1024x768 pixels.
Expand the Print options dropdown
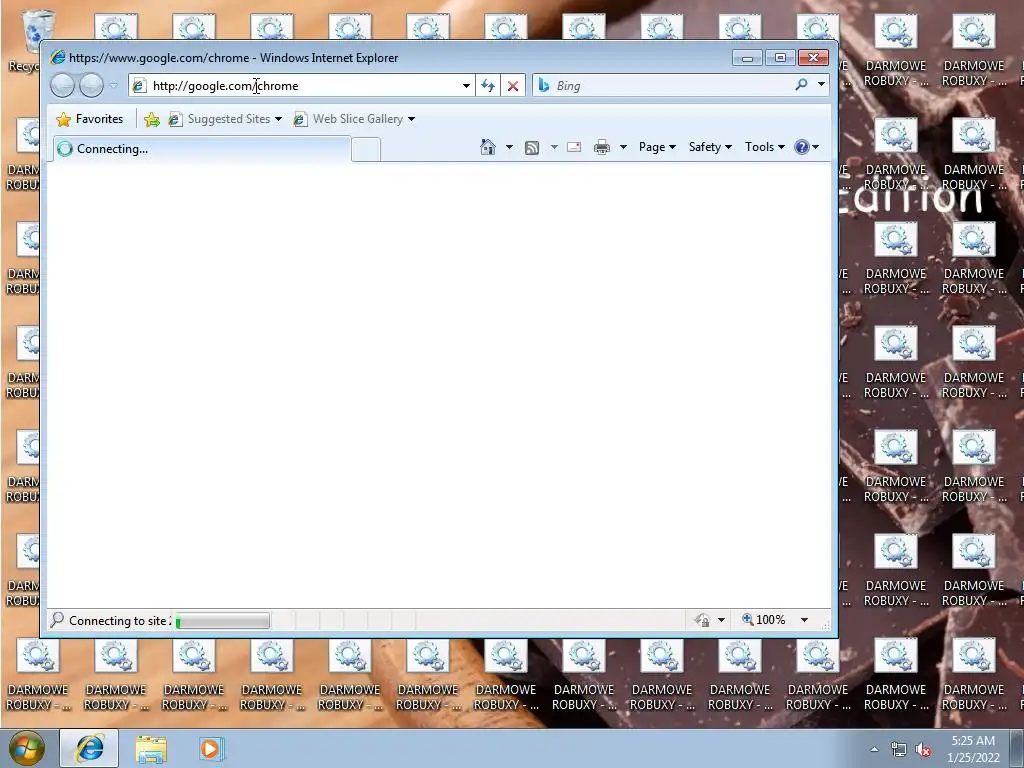pyautogui.click(x=623, y=147)
